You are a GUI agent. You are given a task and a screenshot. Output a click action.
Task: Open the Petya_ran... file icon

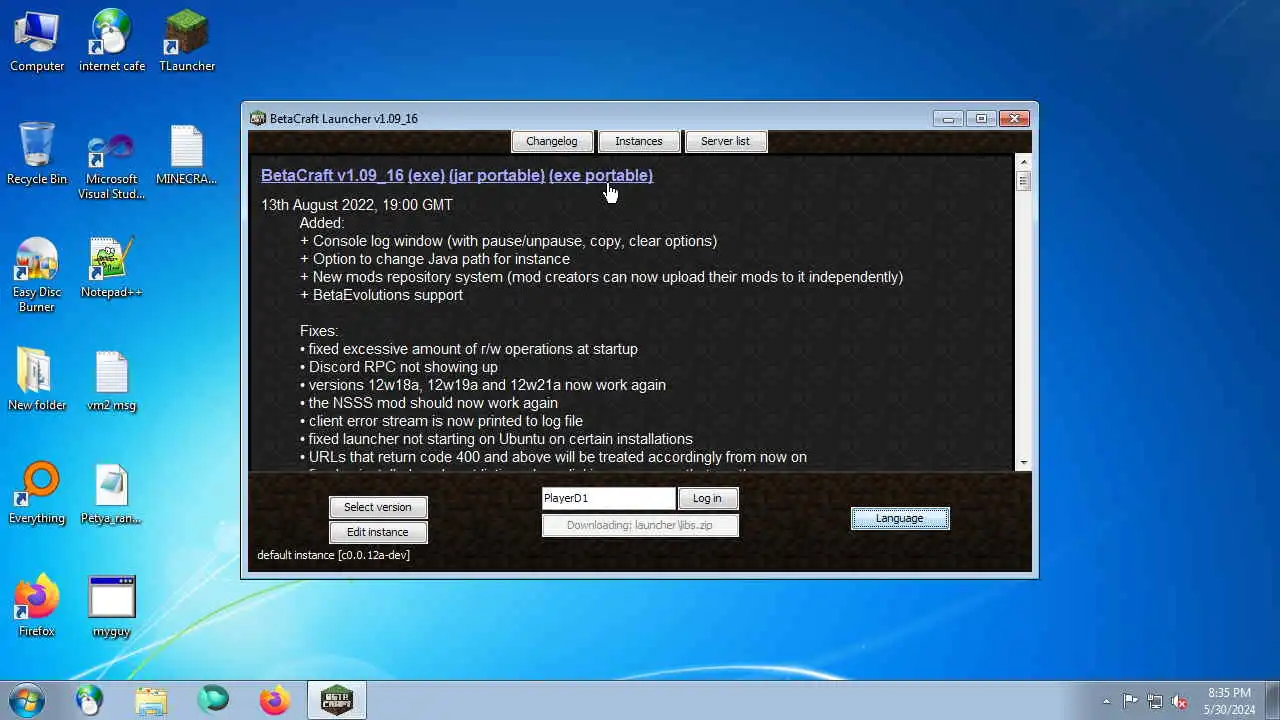coord(112,493)
